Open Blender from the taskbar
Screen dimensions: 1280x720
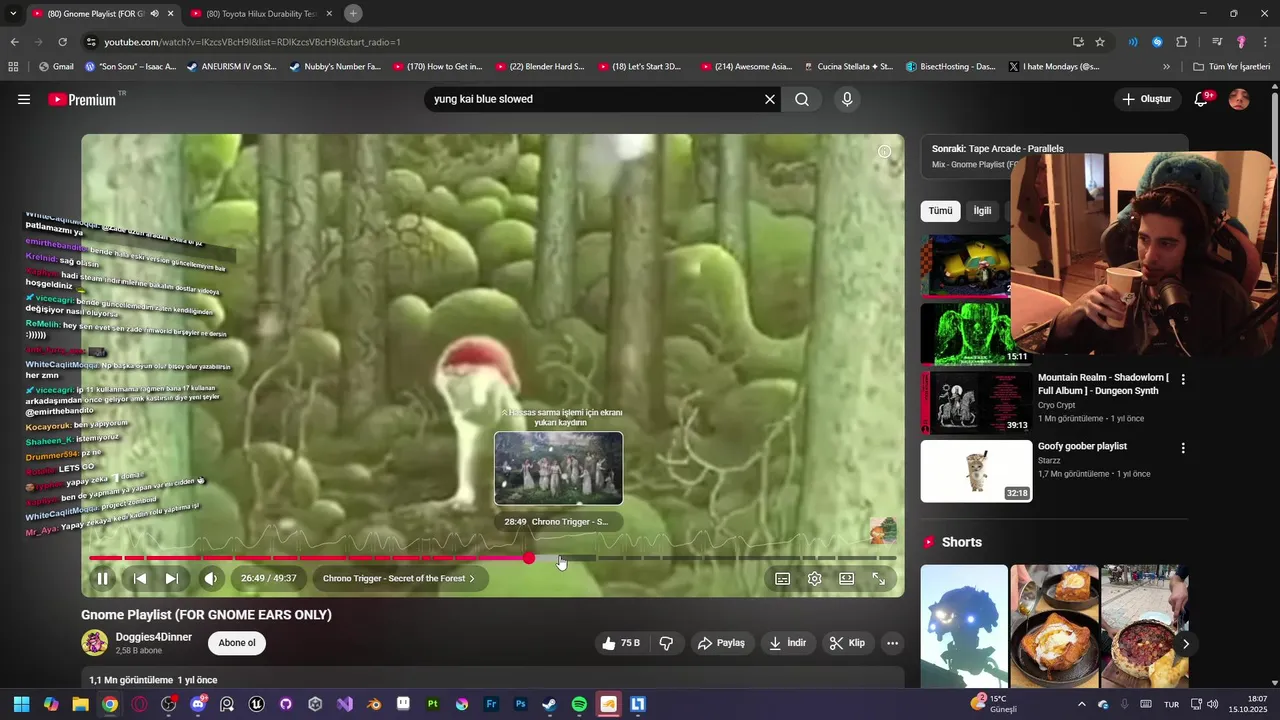coord(374,704)
